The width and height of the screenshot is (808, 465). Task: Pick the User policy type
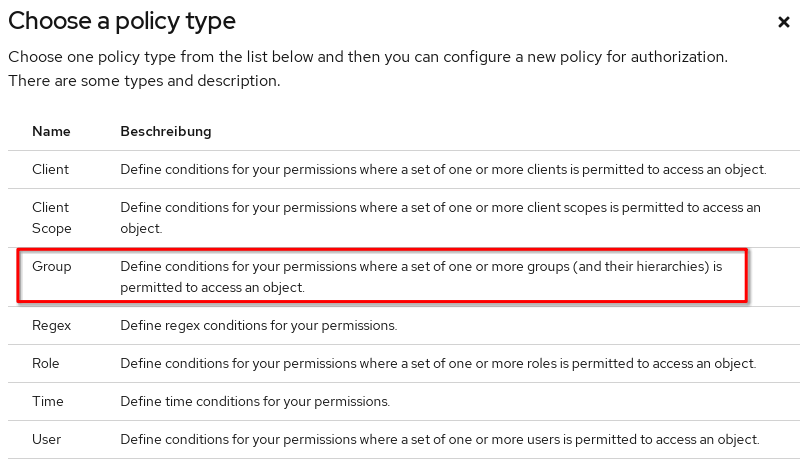coord(47,439)
